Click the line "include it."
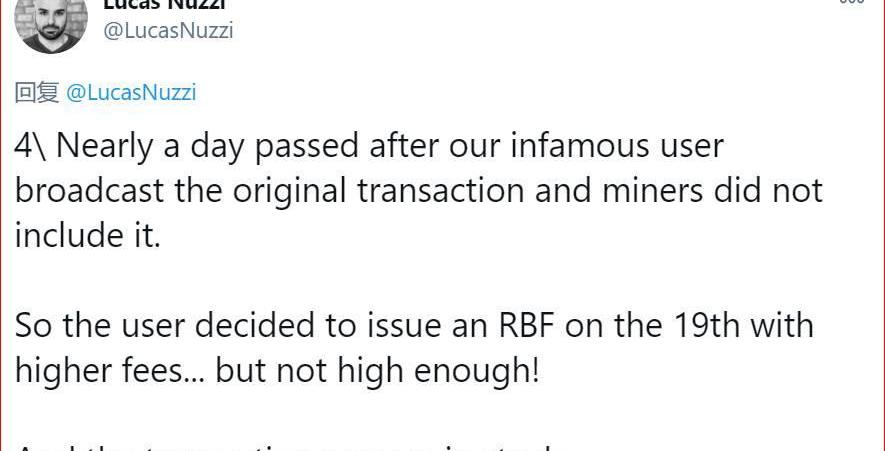Viewport: 885px width, 451px height. pos(88,236)
